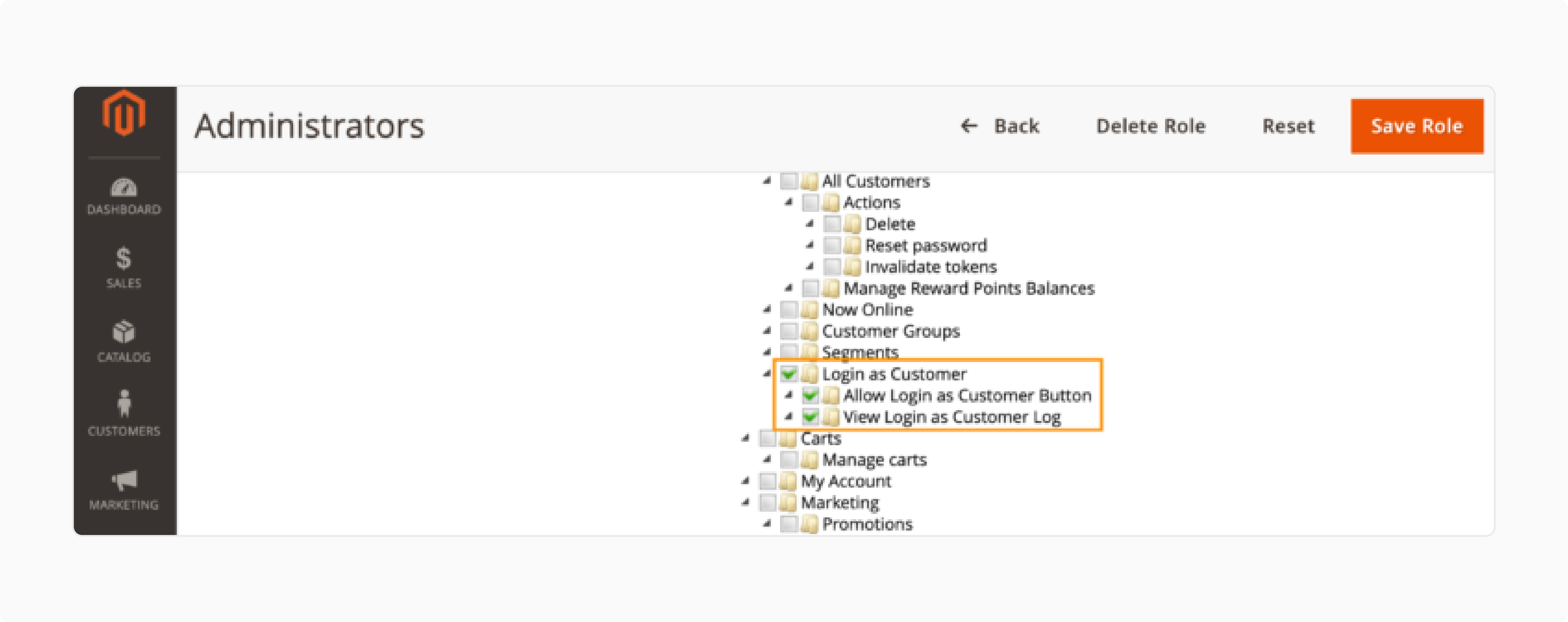Open the CUSTOMERS menu label
The width and height of the screenshot is (1568, 622).
(123, 431)
